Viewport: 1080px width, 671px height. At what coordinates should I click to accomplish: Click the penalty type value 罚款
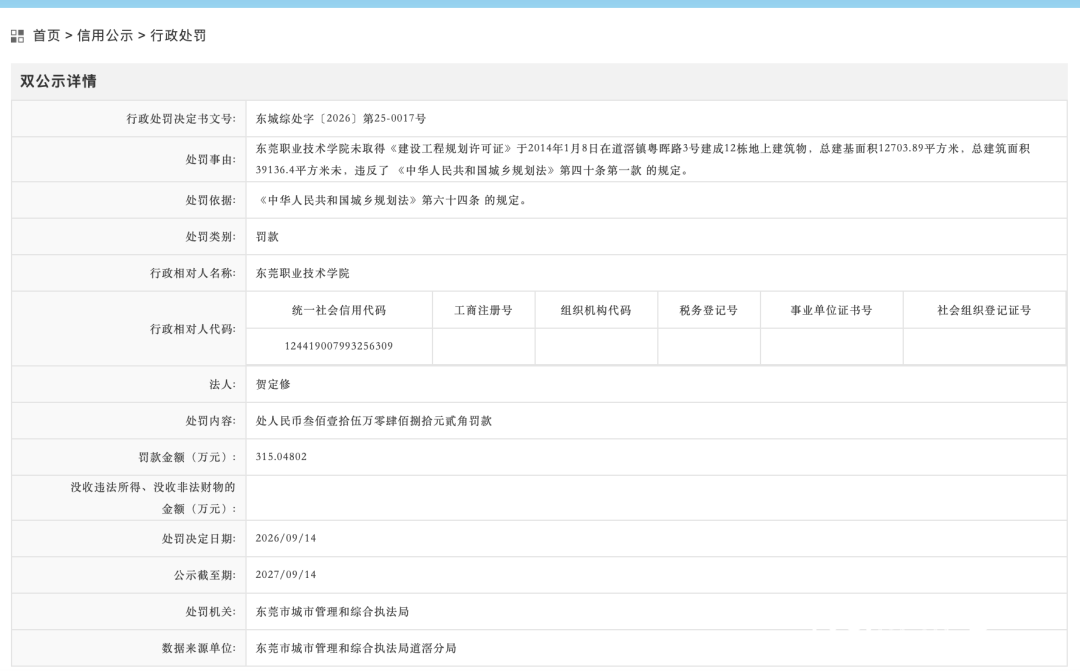pos(267,237)
